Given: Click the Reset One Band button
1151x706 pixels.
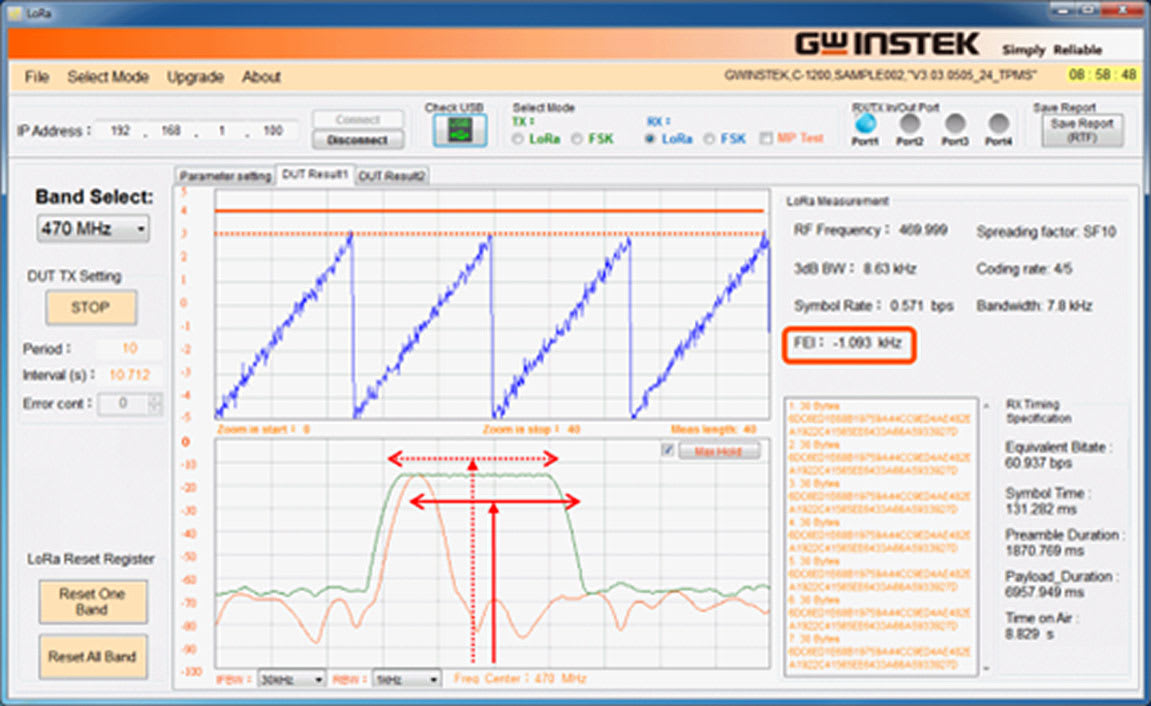Looking at the screenshot, I should pos(92,602).
